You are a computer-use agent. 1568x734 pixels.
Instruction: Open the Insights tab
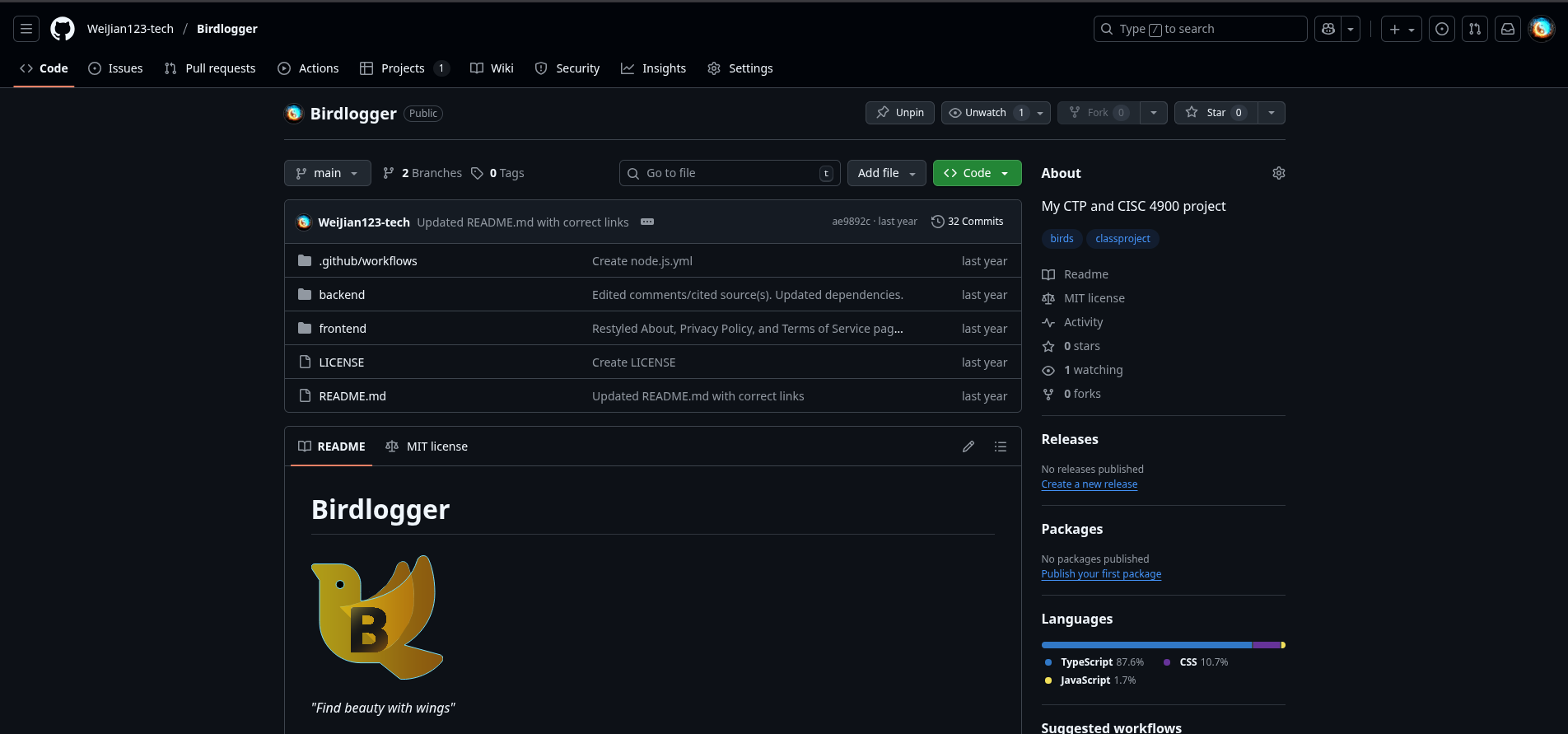[654, 68]
